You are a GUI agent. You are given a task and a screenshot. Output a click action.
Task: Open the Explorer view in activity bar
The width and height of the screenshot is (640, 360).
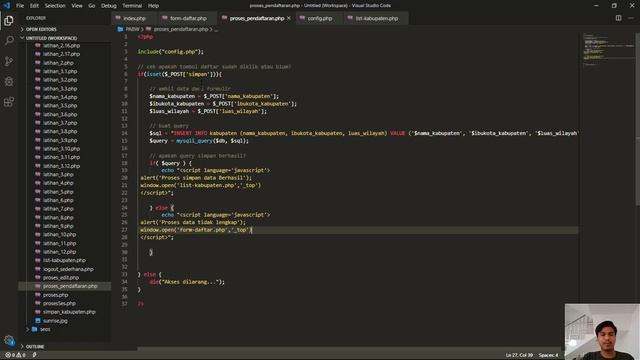click(x=9, y=20)
